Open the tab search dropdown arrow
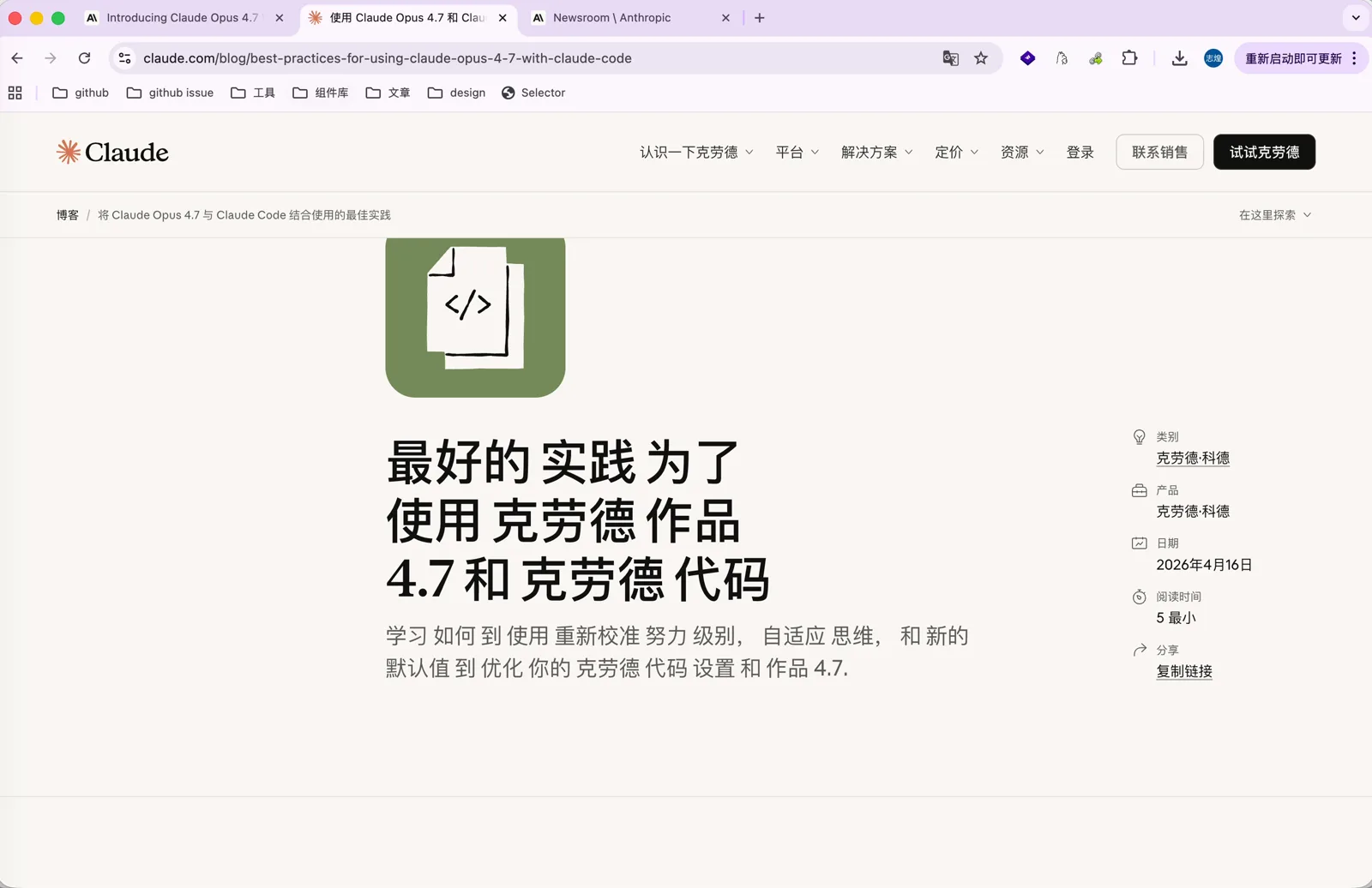This screenshot has width=1372, height=888. coord(1356,18)
